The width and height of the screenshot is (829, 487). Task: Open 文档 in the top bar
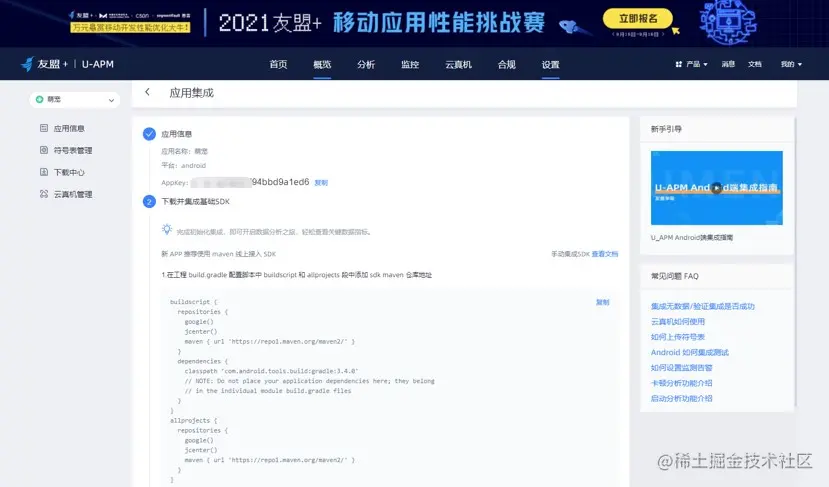754,64
